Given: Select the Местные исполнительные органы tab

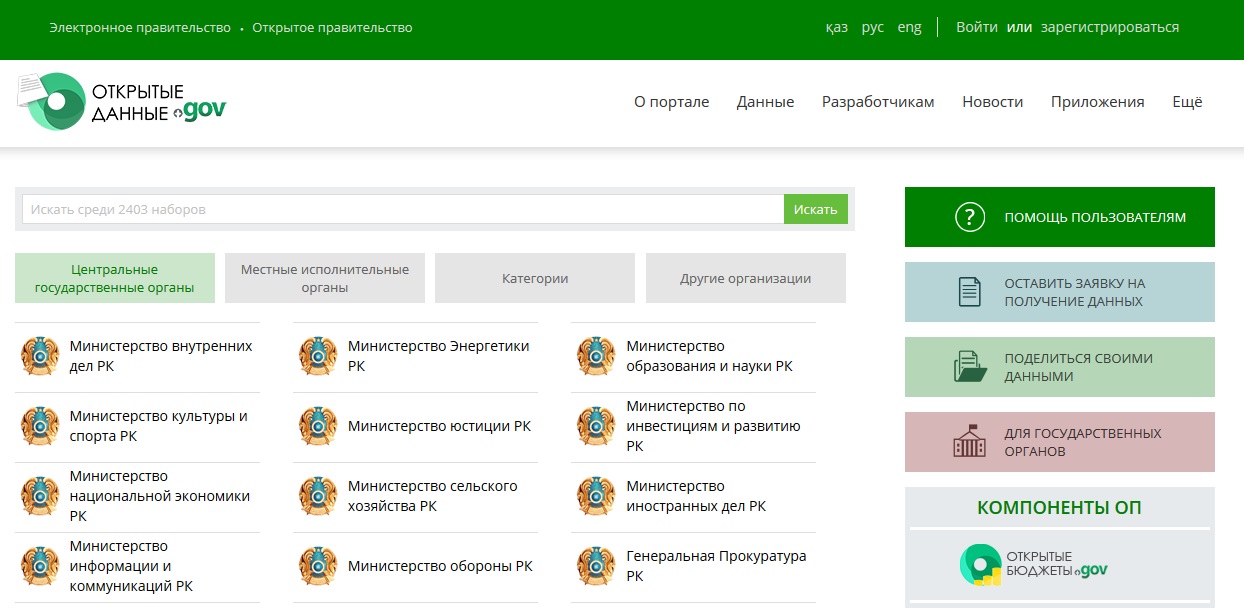Looking at the screenshot, I should 324,277.
